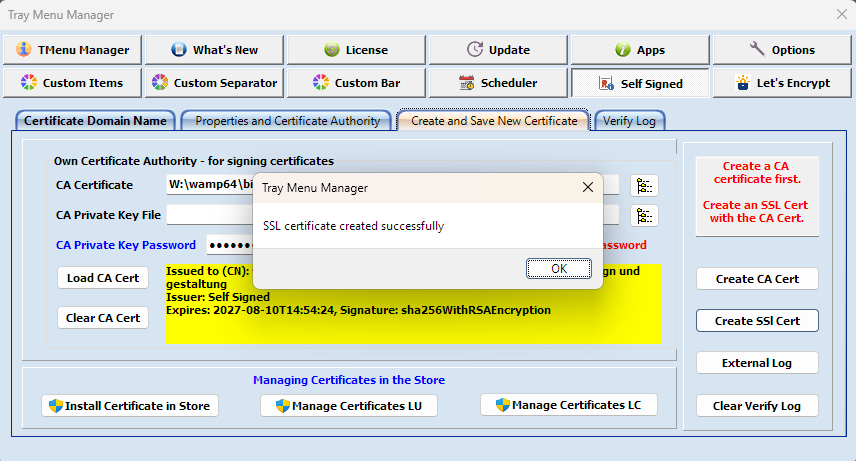The image size is (856, 461).
Task: Click the Clear Verify Log button
Action: (757, 406)
